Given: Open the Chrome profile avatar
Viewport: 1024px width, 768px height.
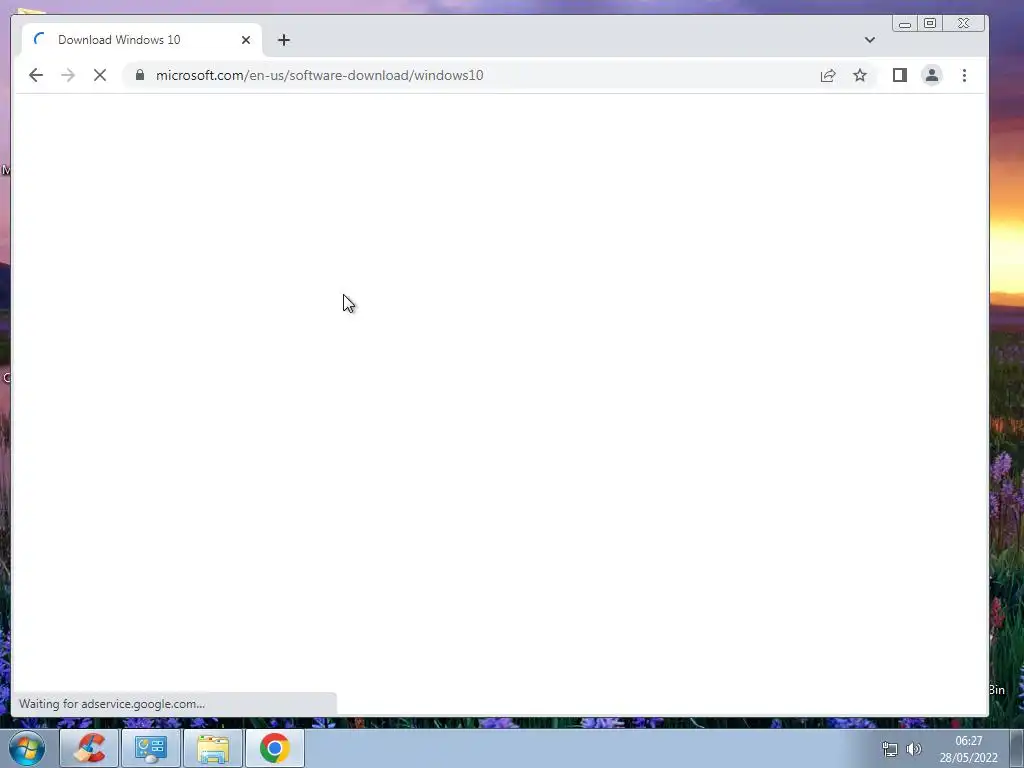Looking at the screenshot, I should coord(932,75).
